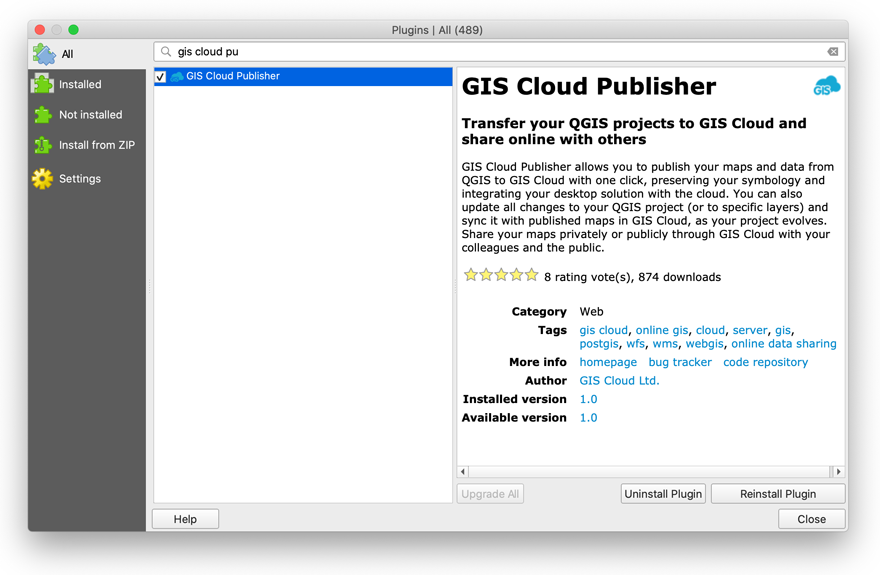Click the Not installed puzzle icon
The width and height of the screenshot is (880, 575).
click(x=43, y=114)
